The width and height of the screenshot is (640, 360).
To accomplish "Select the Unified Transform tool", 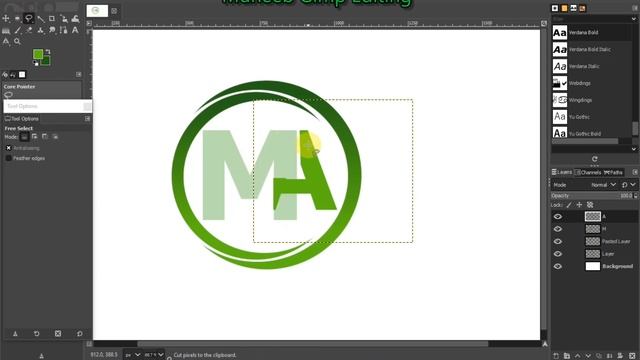I will pos(64,18).
